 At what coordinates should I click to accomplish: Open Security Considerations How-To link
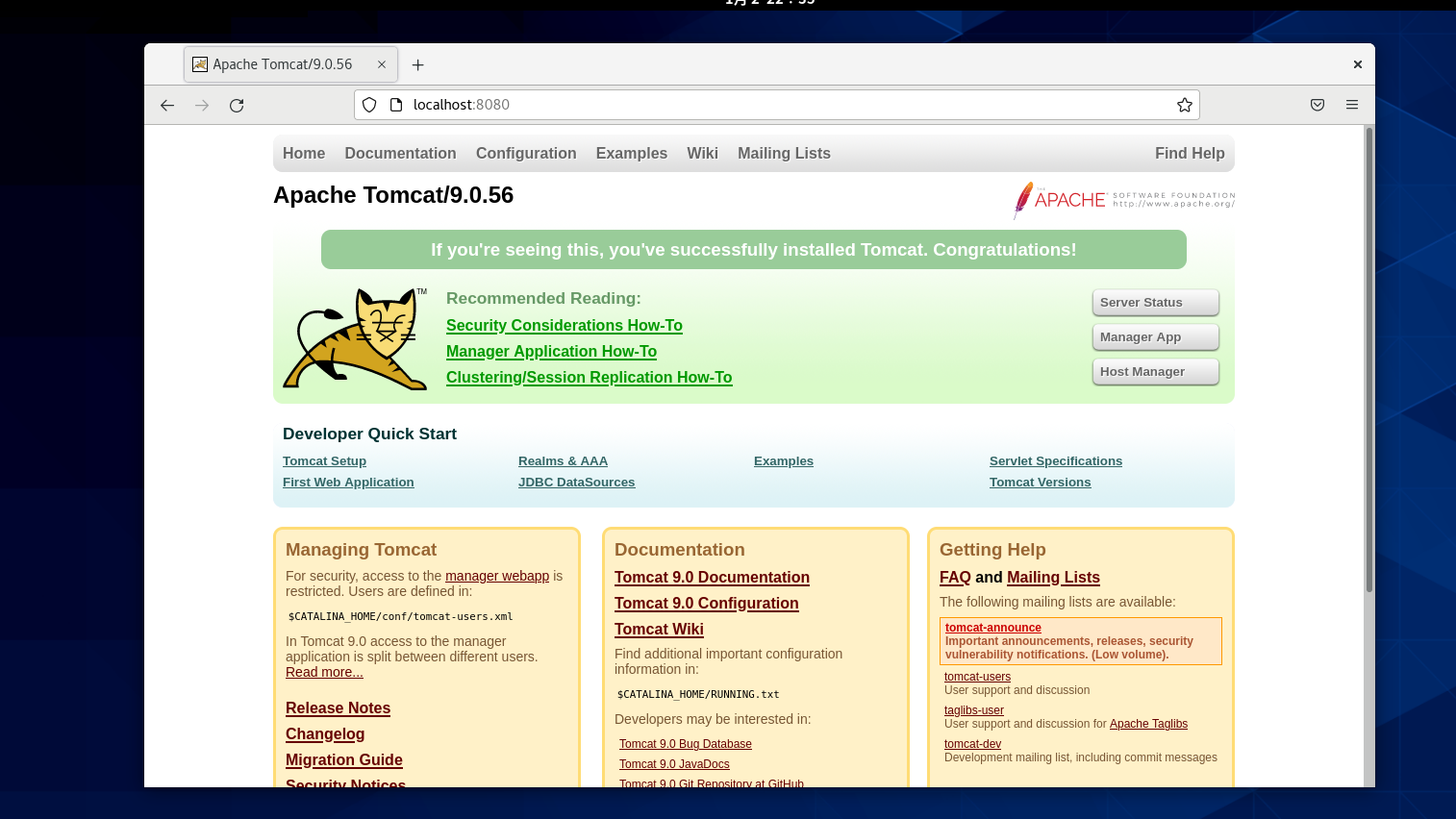pyautogui.click(x=565, y=325)
